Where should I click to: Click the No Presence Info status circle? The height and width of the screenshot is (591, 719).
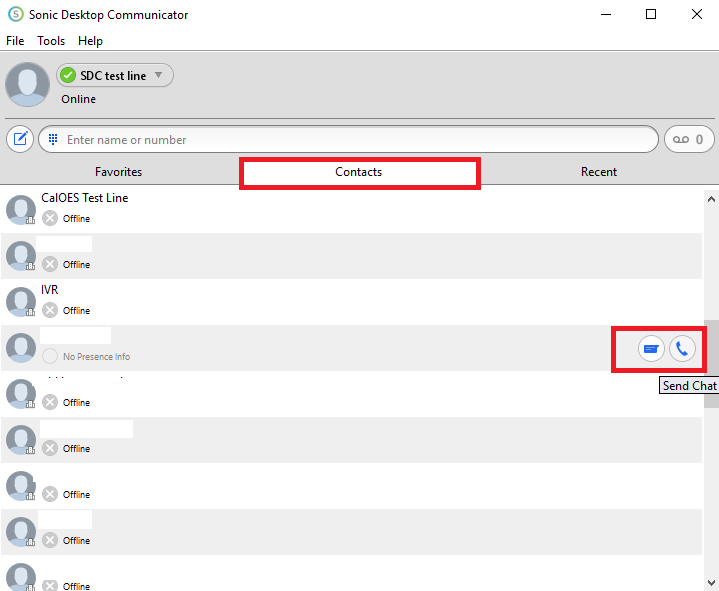(50, 356)
